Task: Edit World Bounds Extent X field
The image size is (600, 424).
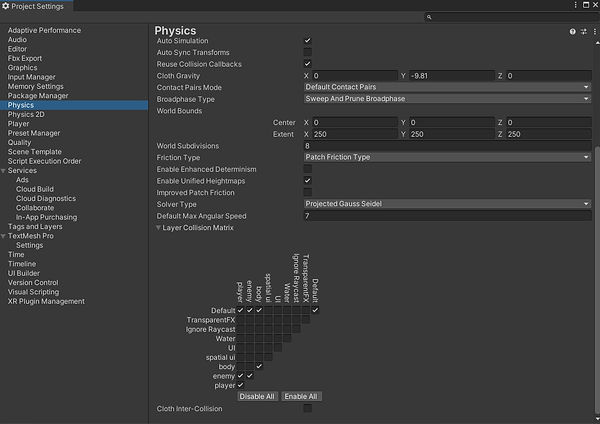Action: [354, 134]
